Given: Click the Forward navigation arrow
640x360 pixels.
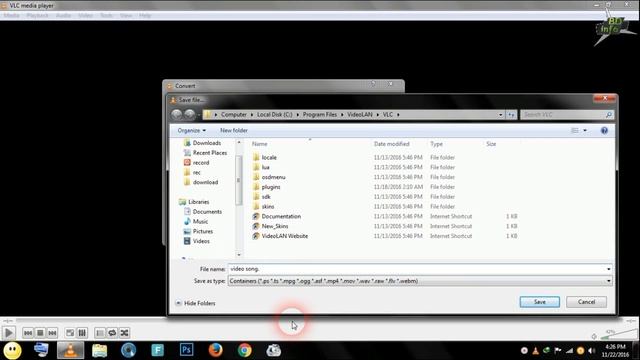Looking at the screenshot, I should click(x=190, y=115).
